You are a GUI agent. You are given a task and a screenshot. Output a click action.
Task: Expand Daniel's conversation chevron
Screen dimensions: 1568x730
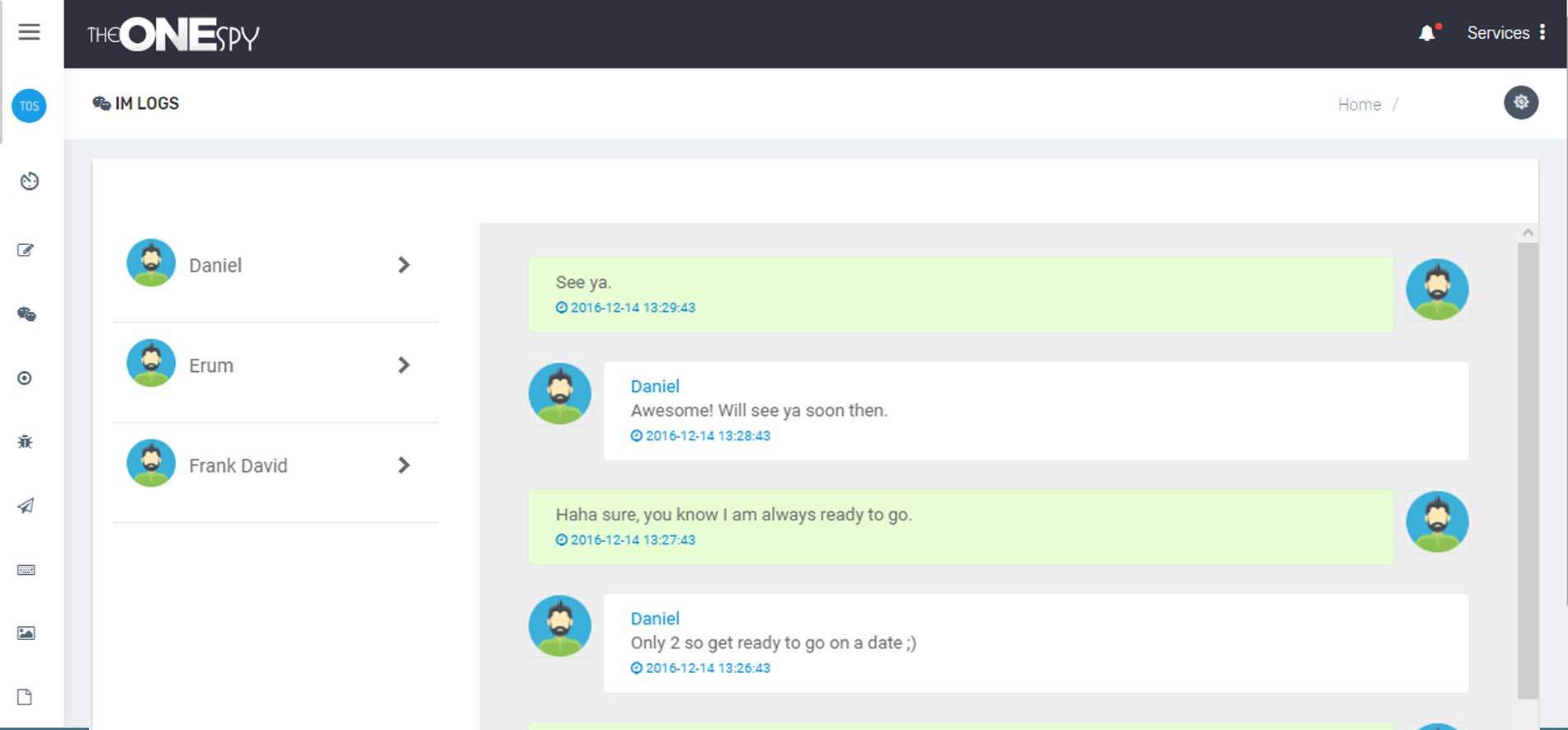coord(403,265)
